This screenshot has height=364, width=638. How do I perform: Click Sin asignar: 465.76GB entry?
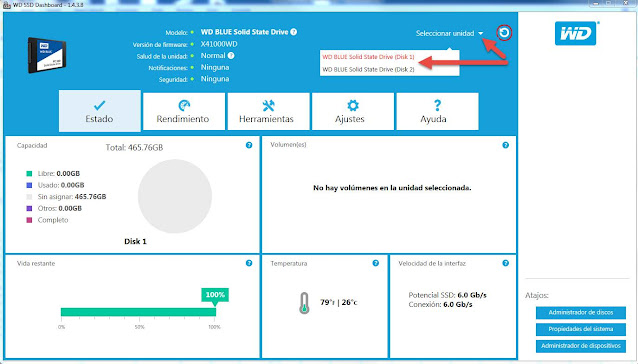pos(72,197)
